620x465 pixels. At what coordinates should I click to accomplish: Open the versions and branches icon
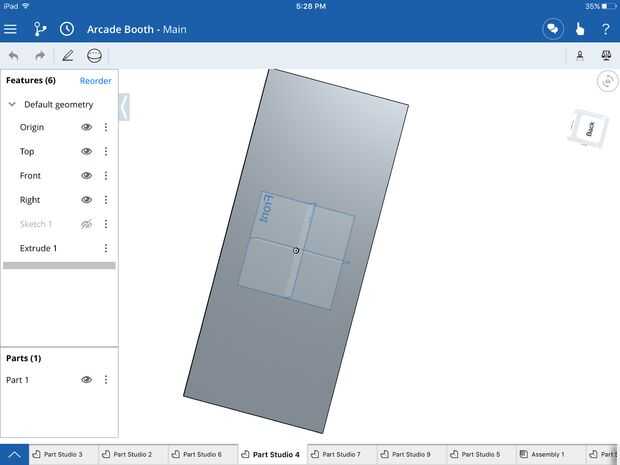click(x=39, y=29)
